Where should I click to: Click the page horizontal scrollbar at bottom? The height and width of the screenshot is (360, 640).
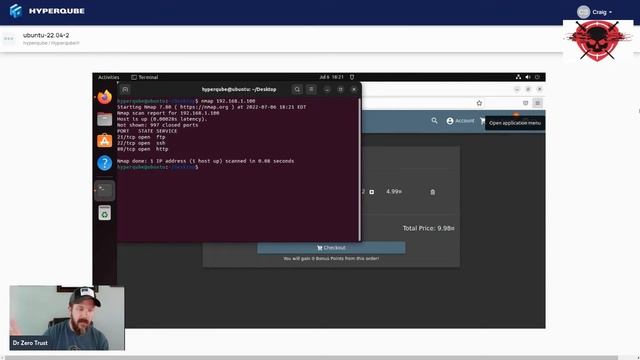(x=312, y=358)
